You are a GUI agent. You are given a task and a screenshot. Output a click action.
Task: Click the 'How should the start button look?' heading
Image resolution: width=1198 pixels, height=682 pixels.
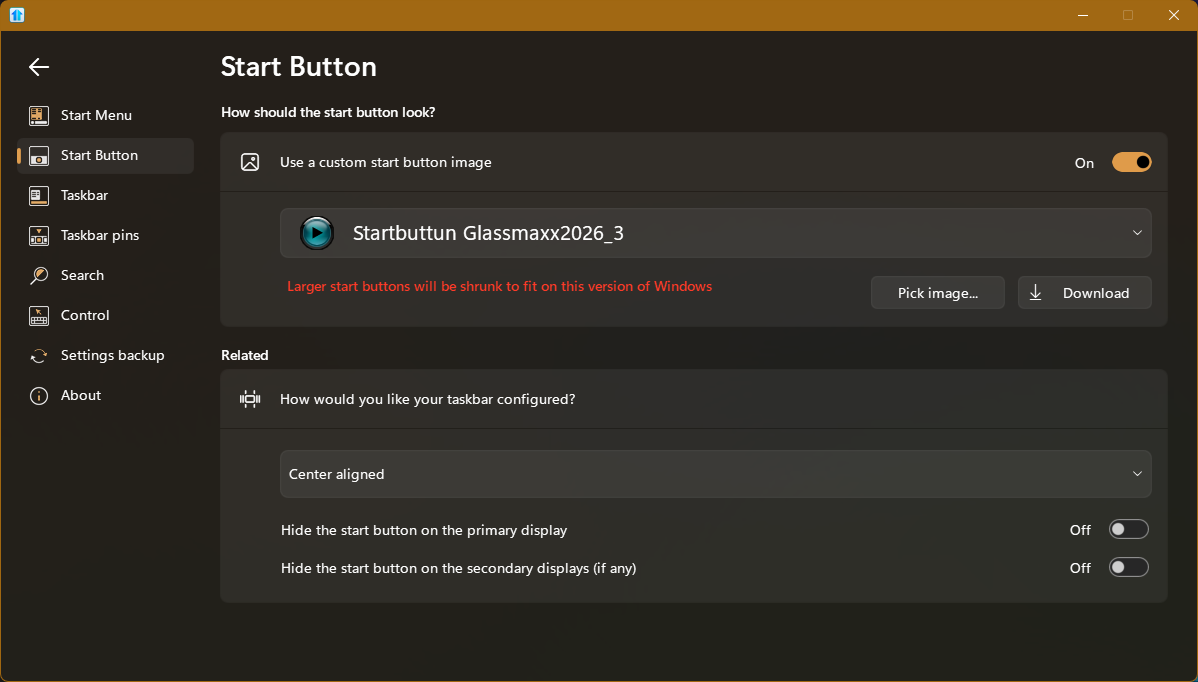328,112
